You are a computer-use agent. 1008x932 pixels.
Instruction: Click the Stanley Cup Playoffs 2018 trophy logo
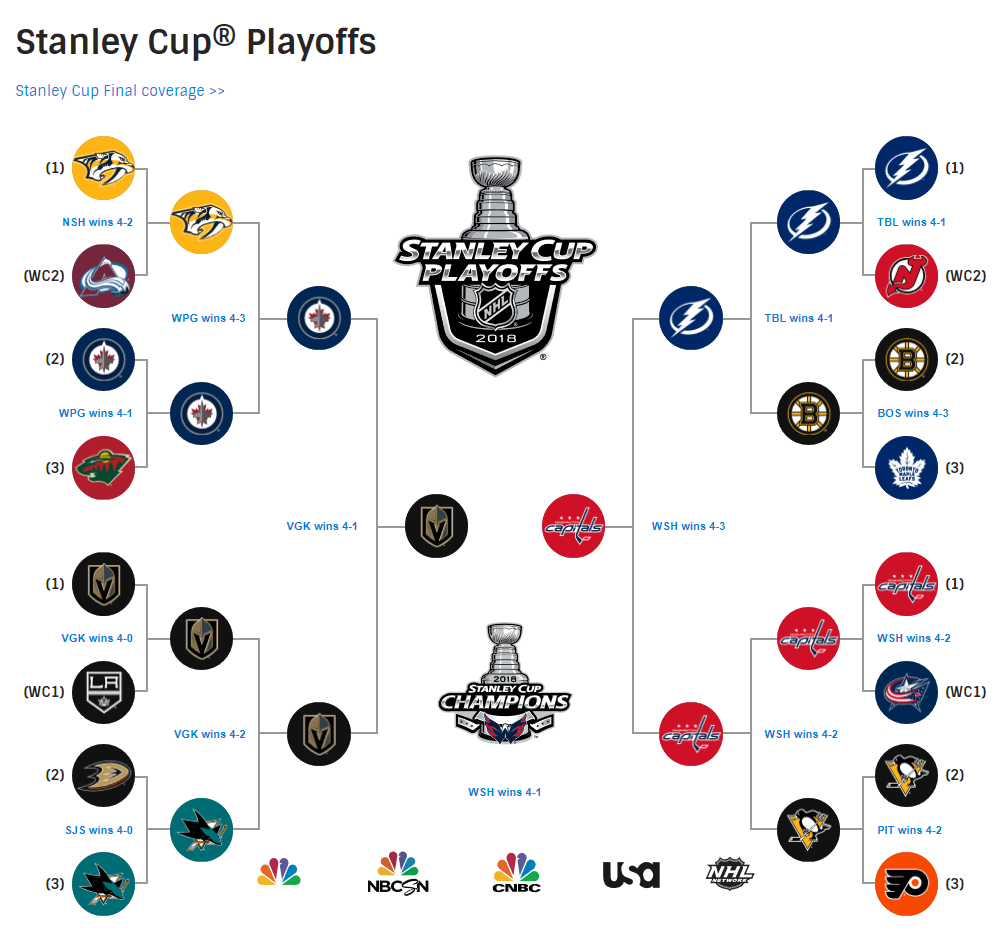point(496,265)
